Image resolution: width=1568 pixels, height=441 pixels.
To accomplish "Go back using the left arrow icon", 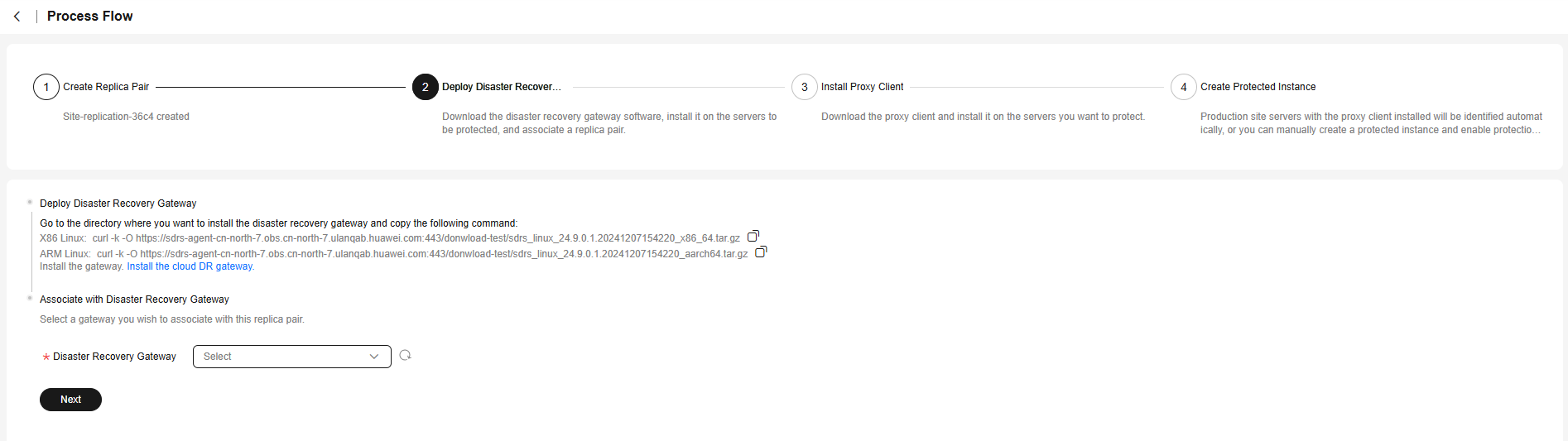I will [17, 17].
